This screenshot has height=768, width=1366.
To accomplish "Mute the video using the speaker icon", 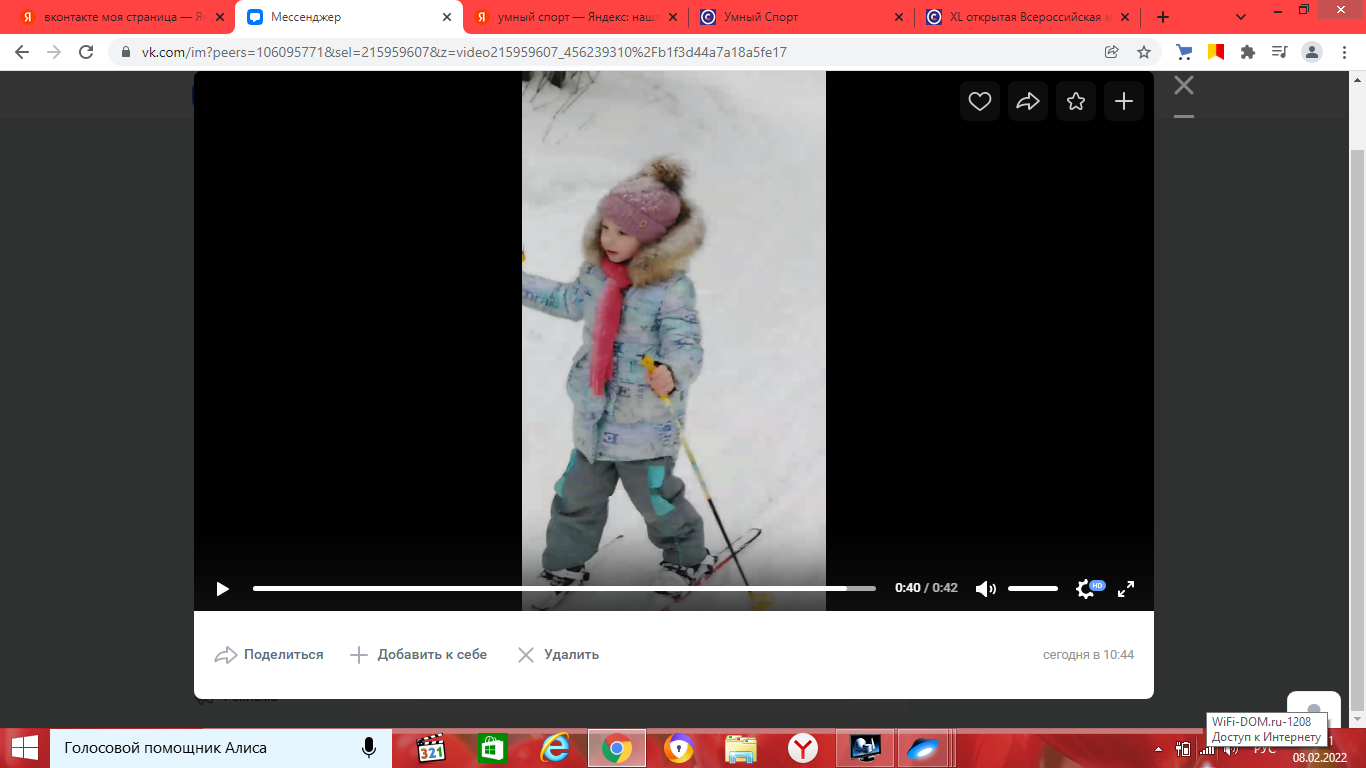I will tap(985, 589).
